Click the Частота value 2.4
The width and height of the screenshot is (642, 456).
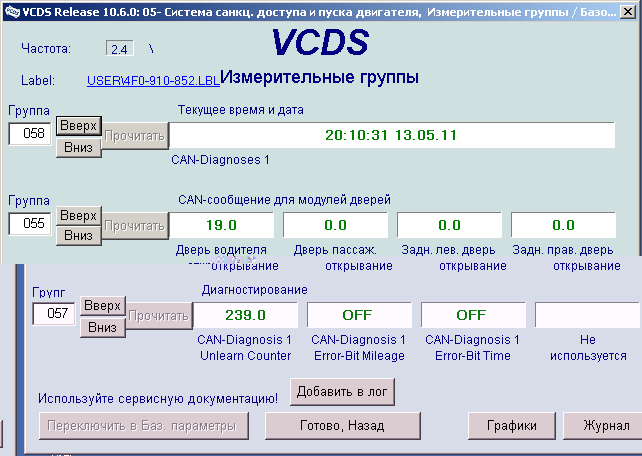coord(120,49)
